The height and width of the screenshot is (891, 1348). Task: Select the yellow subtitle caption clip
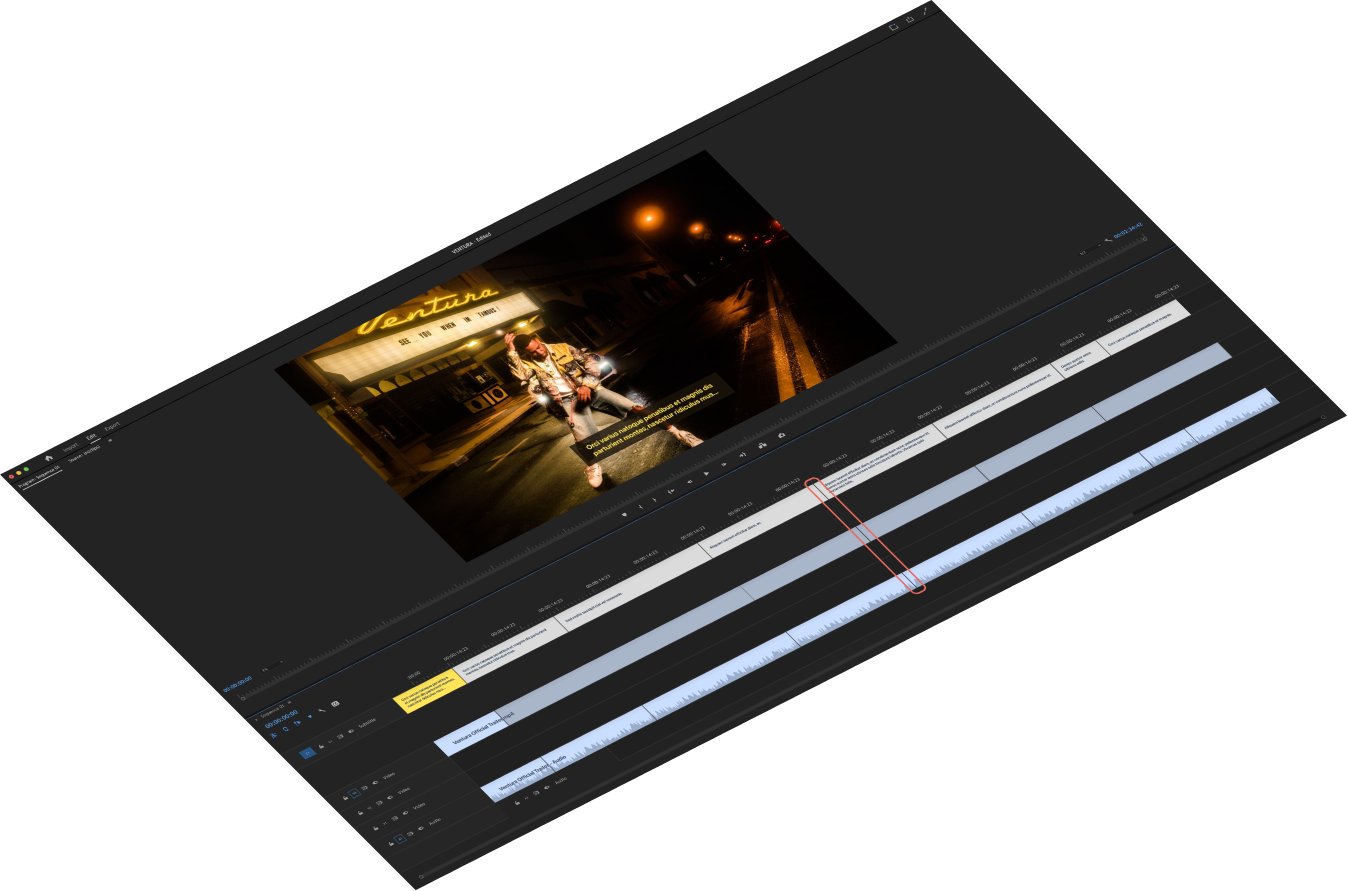[430, 691]
